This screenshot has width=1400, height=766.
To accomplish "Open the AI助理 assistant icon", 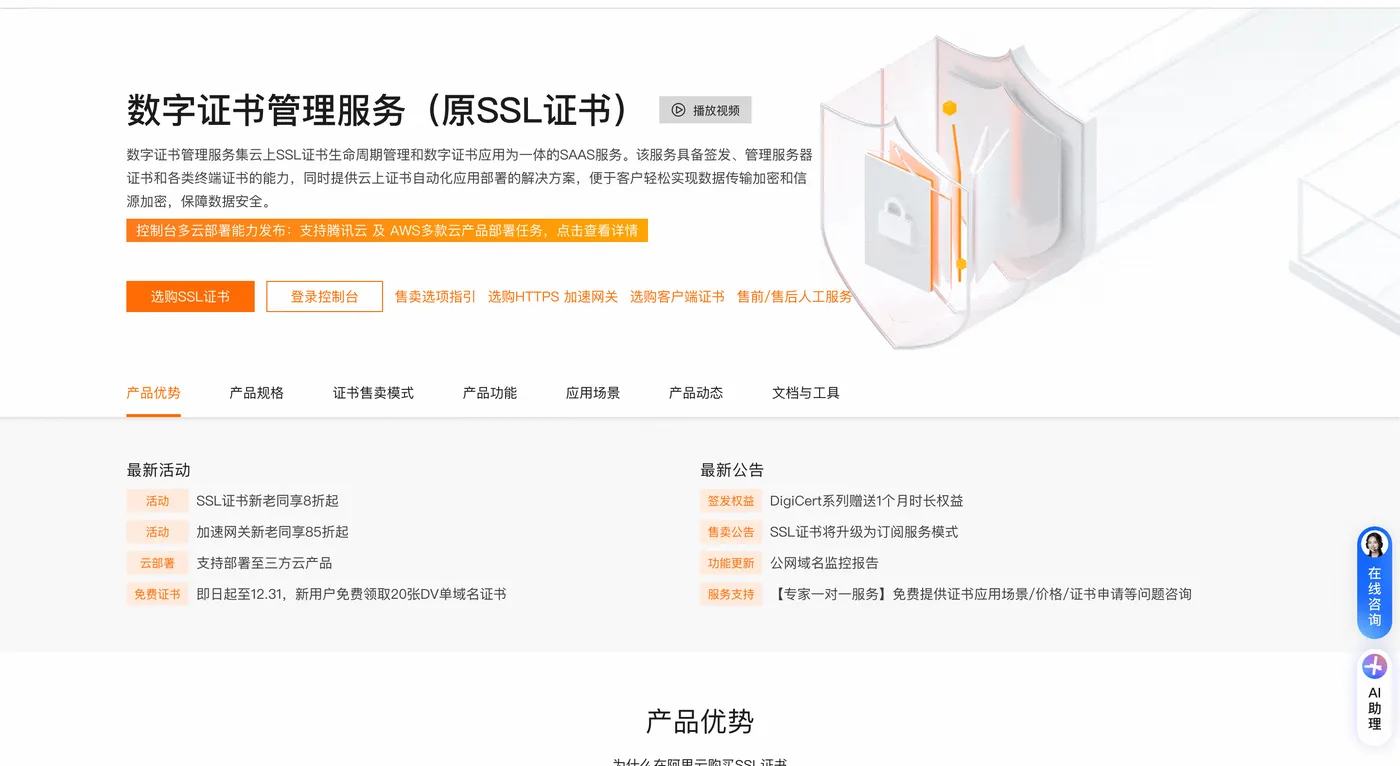I will tap(1372, 665).
